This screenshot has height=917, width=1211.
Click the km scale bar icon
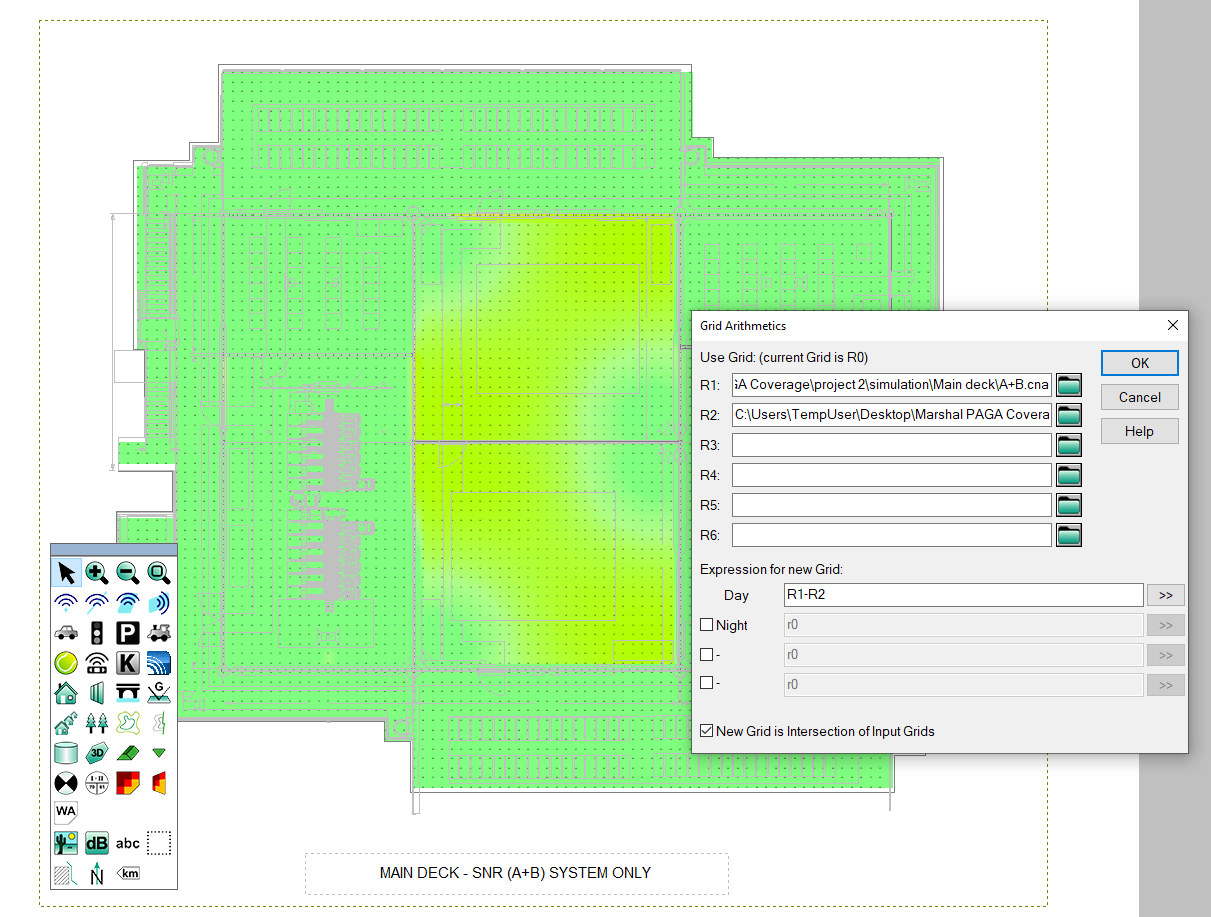click(127, 872)
